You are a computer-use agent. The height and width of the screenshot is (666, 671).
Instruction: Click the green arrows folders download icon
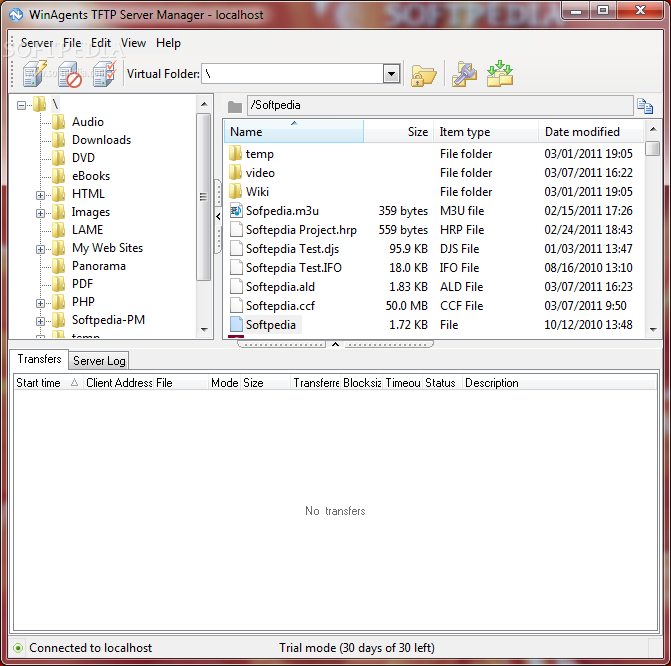coord(500,74)
